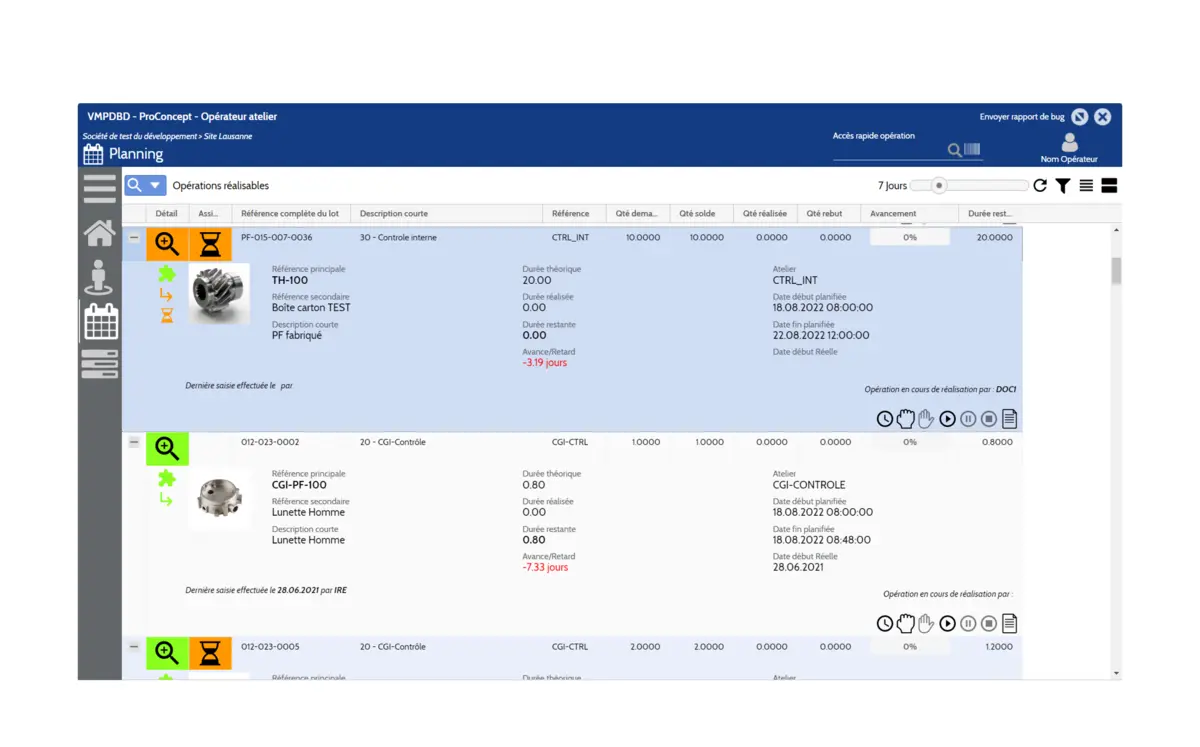This screenshot has height=747, width=1200.
Task: Open the hamburger menu in the sidebar
Action: (100, 188)
